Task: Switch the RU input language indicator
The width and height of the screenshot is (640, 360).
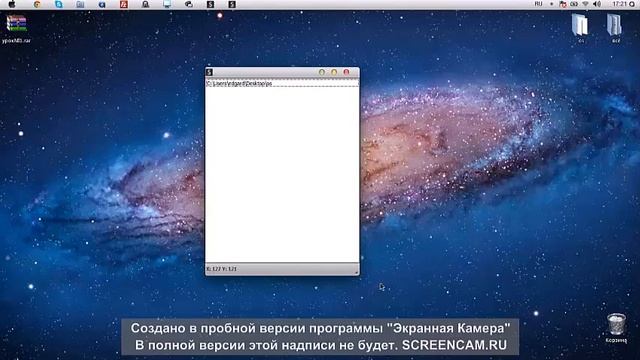Action: pyautogui.click(x=538, y=4)
